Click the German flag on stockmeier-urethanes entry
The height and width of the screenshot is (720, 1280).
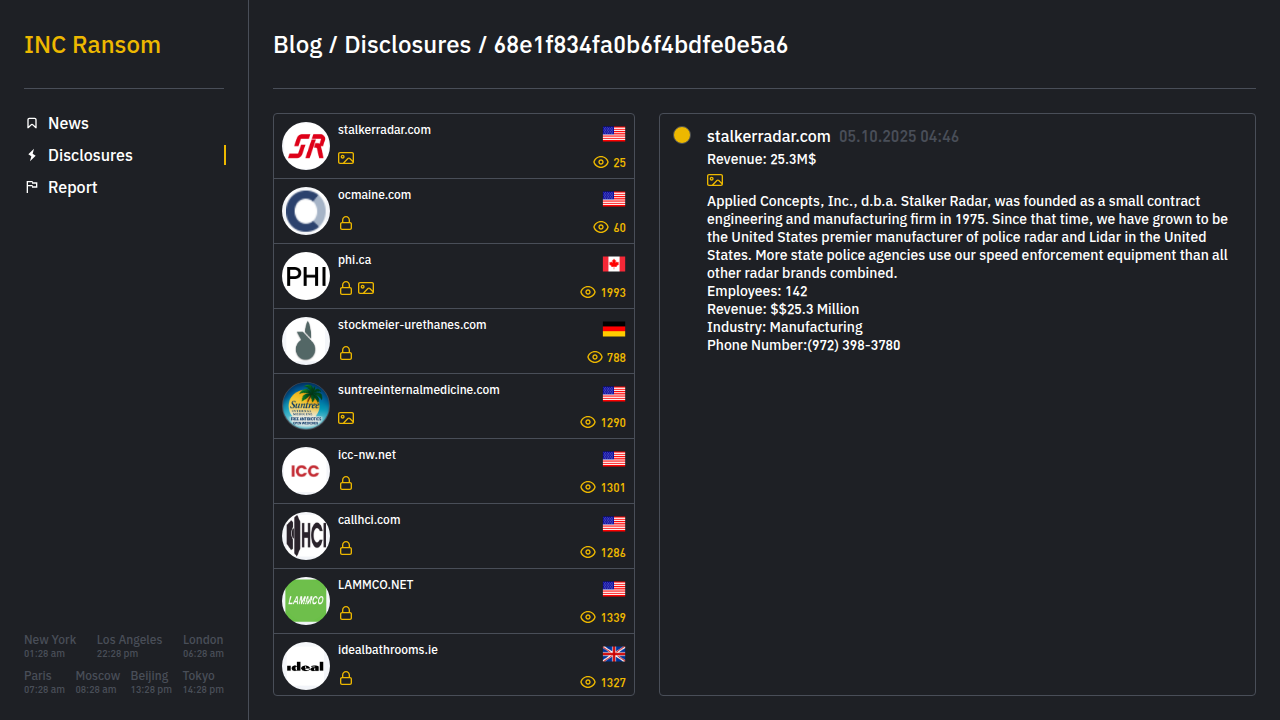point(614,329)
